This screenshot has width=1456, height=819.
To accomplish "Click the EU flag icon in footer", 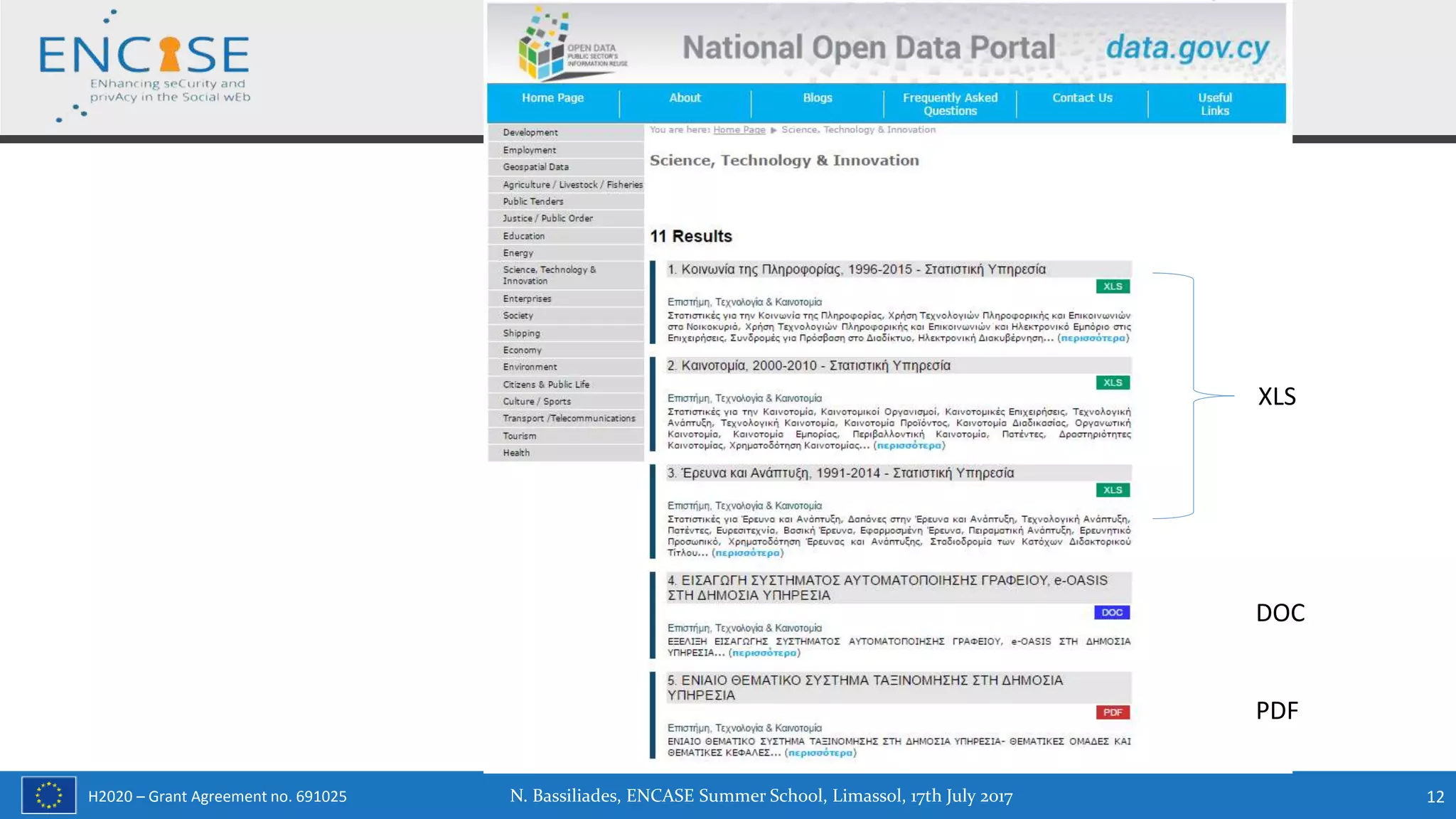I will 48,795.
